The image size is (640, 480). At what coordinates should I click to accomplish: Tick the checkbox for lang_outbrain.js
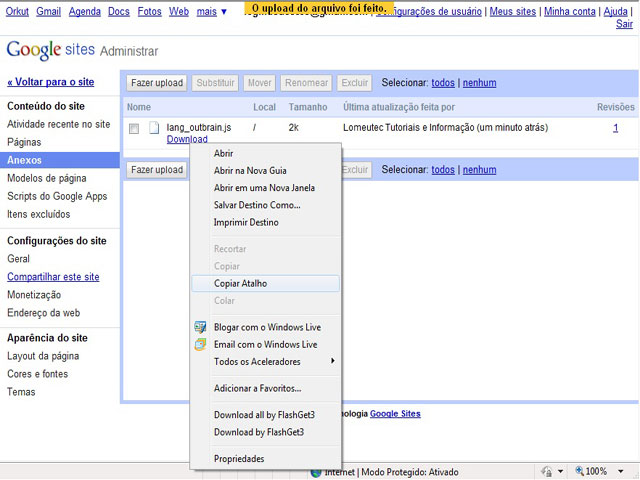(x=134, y=129)
